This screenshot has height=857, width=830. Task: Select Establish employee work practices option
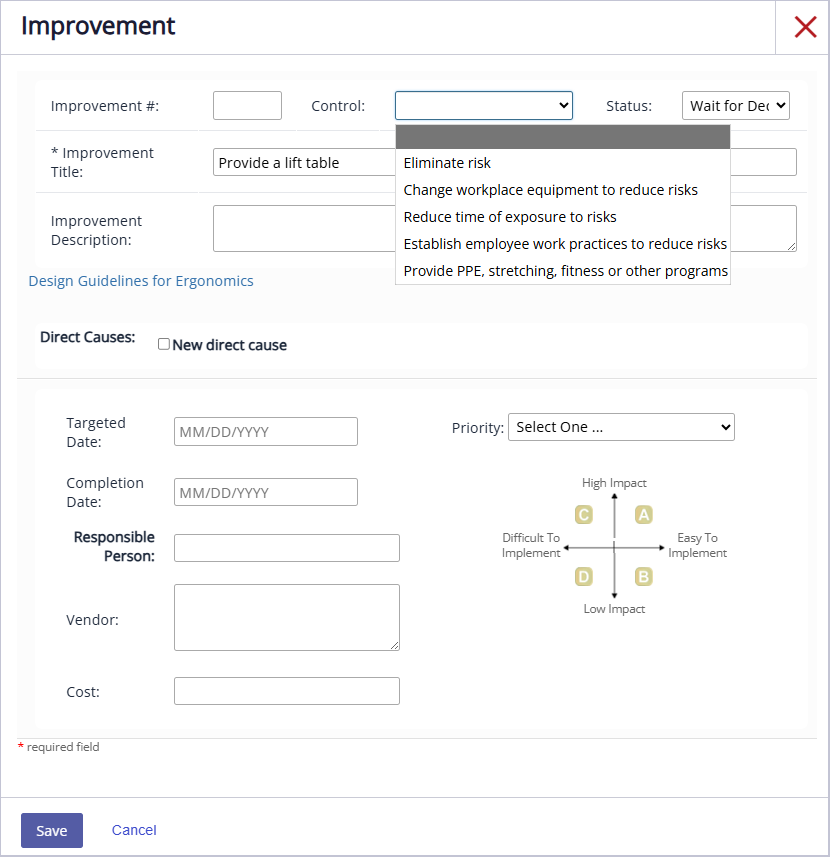(564, 244)
